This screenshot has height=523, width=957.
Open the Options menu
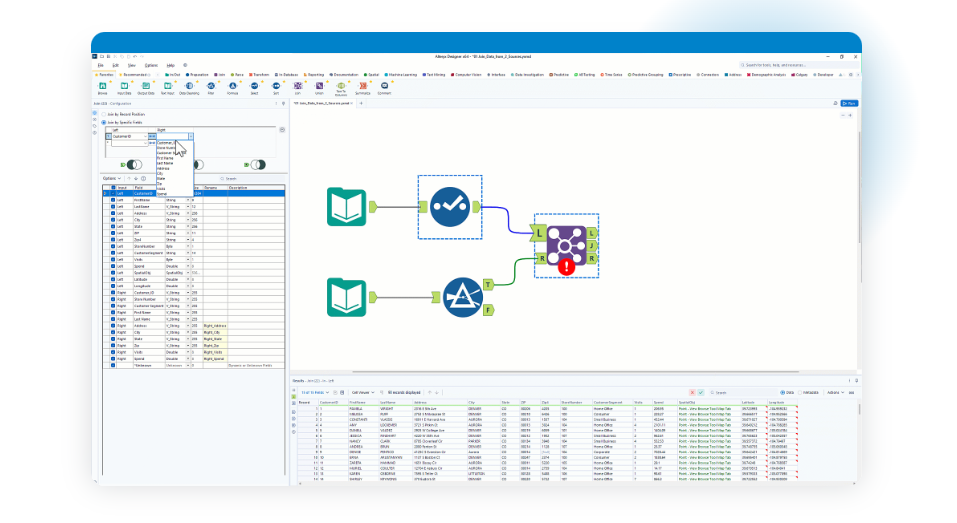(151, 65)
